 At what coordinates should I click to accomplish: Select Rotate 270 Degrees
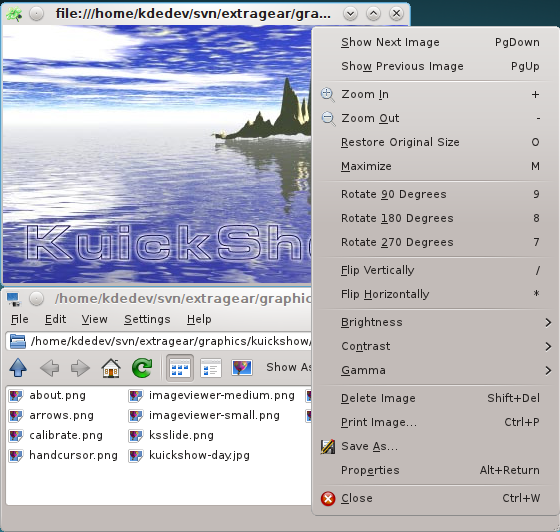point(436,242)
